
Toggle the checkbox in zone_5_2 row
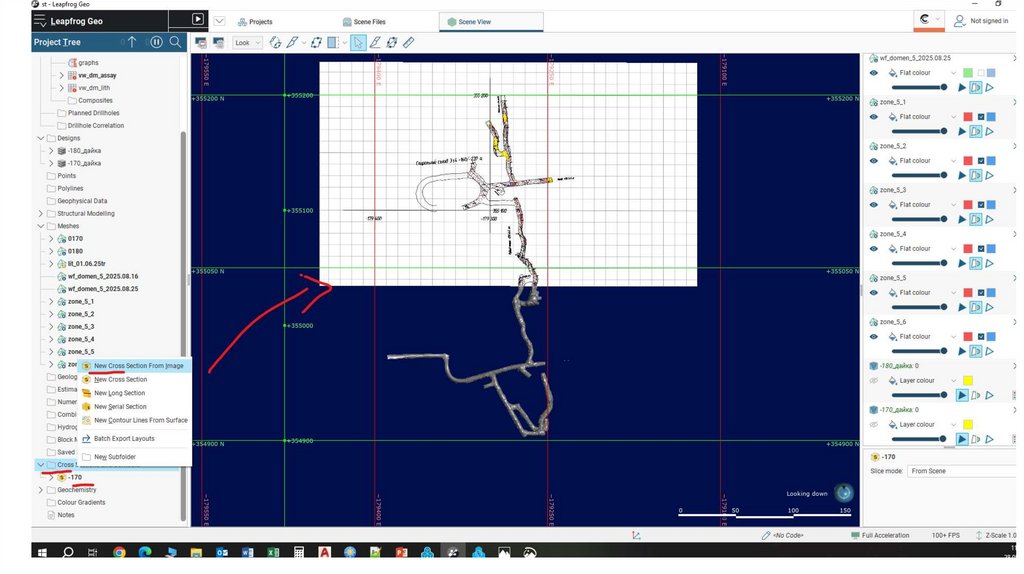[981, 161]
